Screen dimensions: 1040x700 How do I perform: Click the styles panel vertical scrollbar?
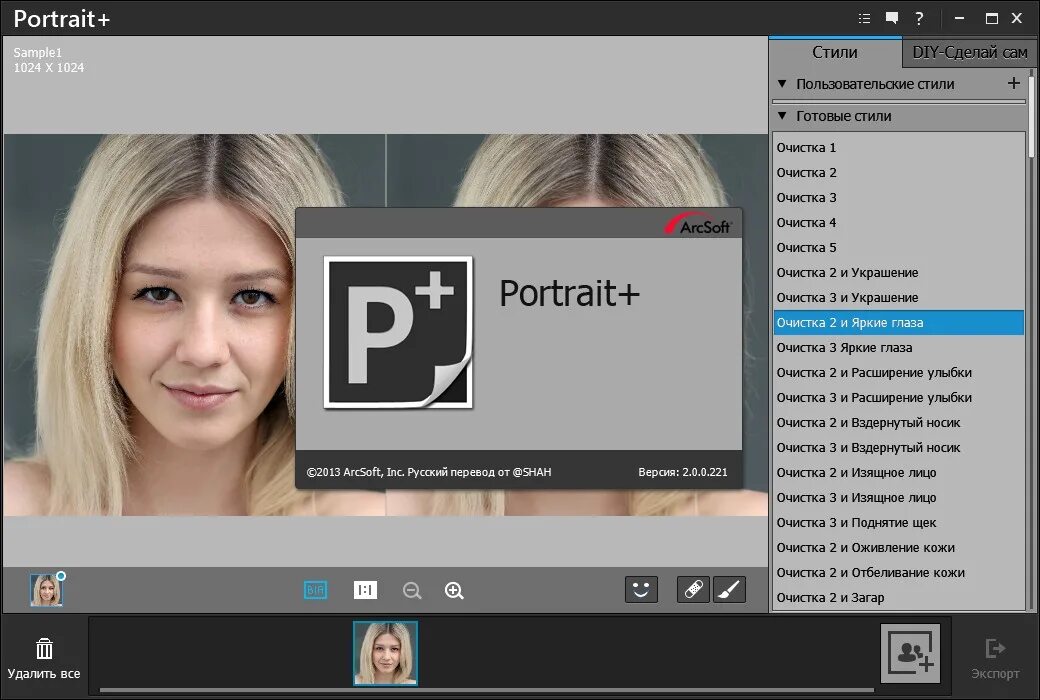1031,116
